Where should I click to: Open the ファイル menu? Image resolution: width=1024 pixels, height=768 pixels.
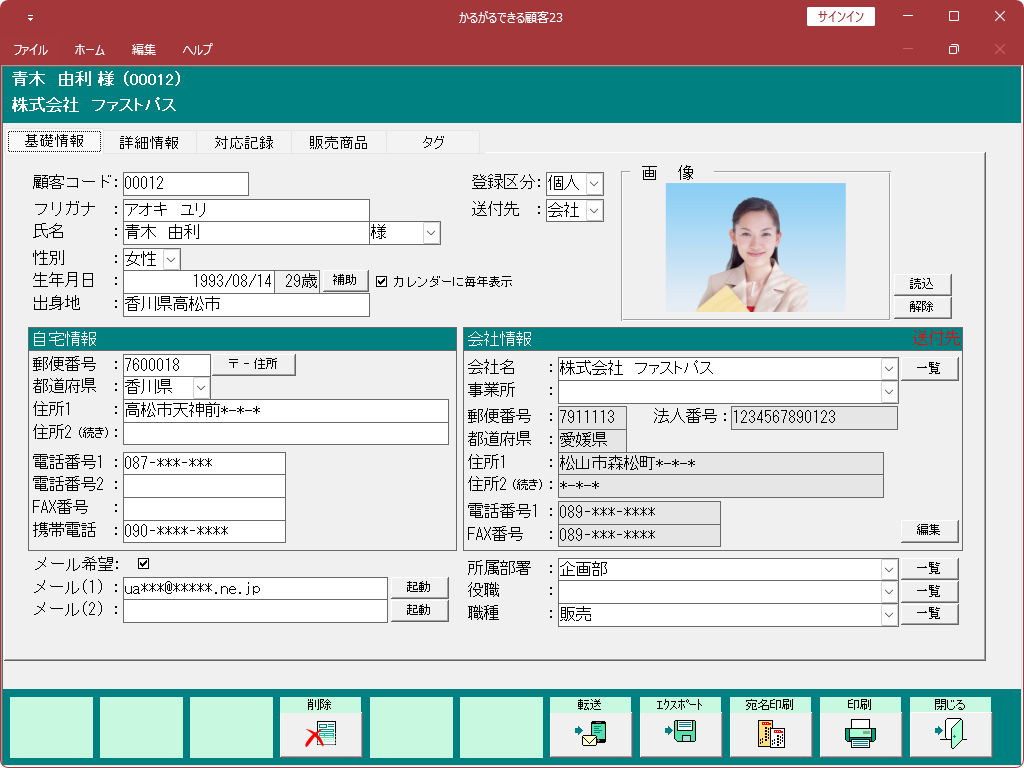pos(30,49)
